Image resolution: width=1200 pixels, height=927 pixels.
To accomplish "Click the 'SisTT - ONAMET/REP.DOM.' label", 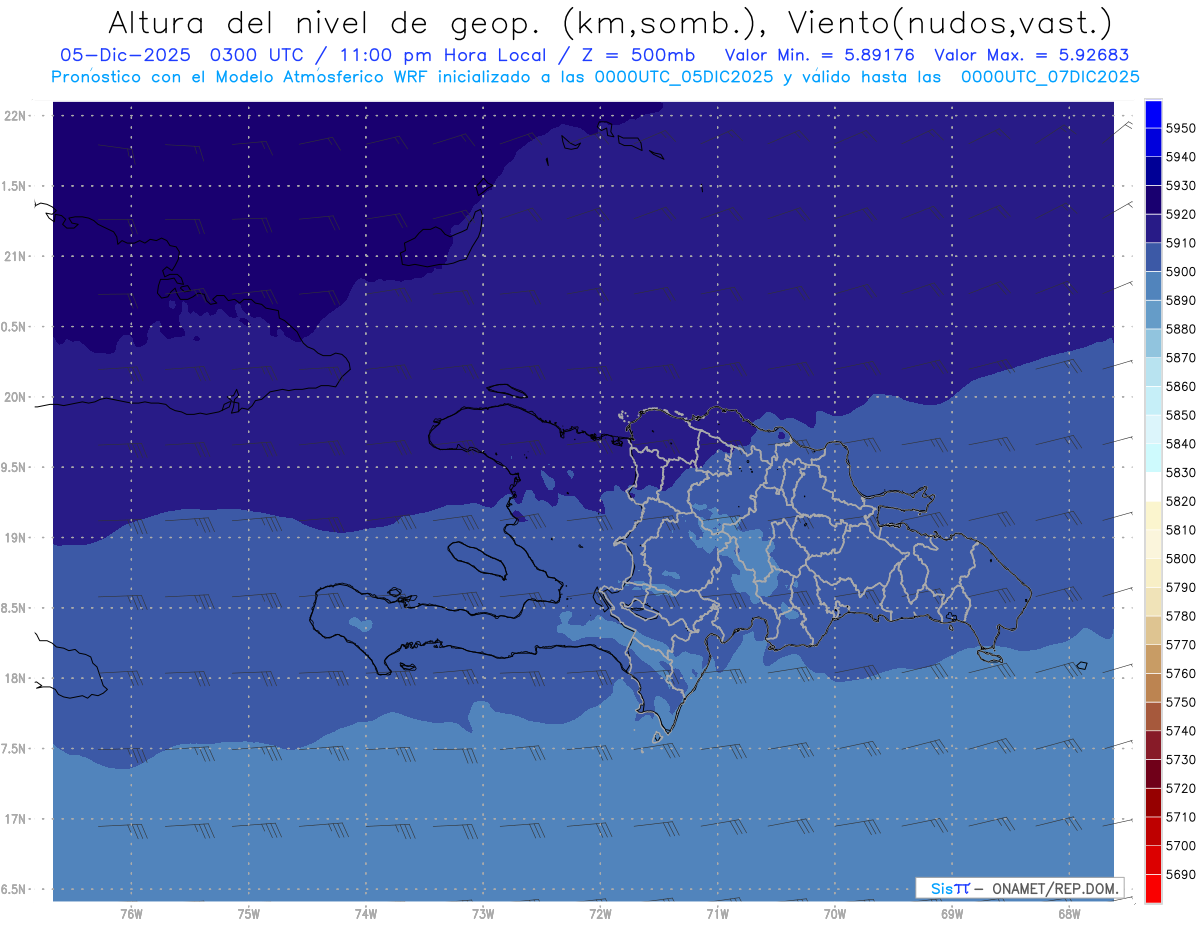I will [x=1019, y=888].
